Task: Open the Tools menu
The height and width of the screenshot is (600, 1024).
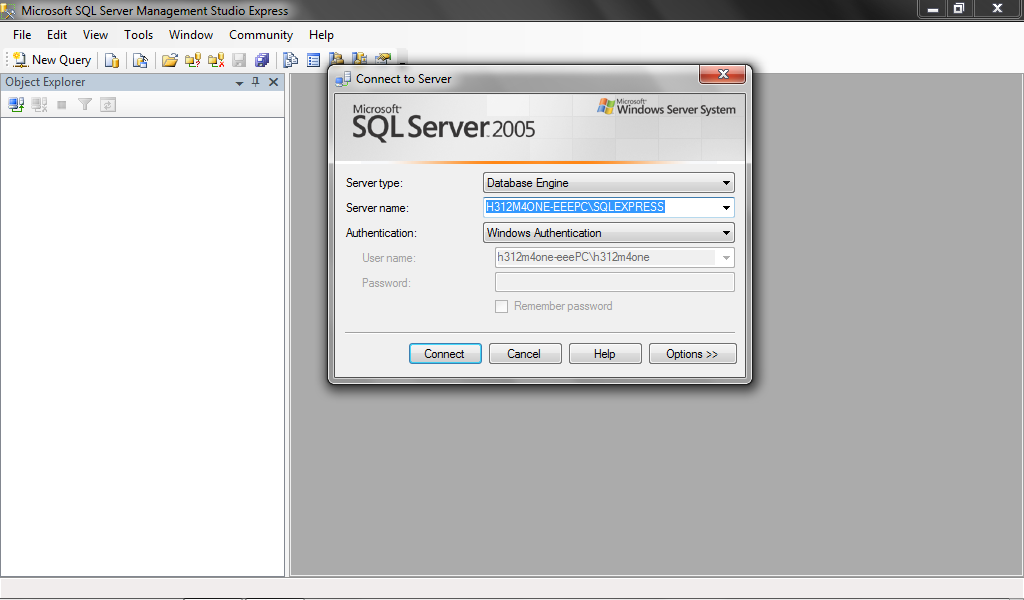Action: (x=138, y=35)
